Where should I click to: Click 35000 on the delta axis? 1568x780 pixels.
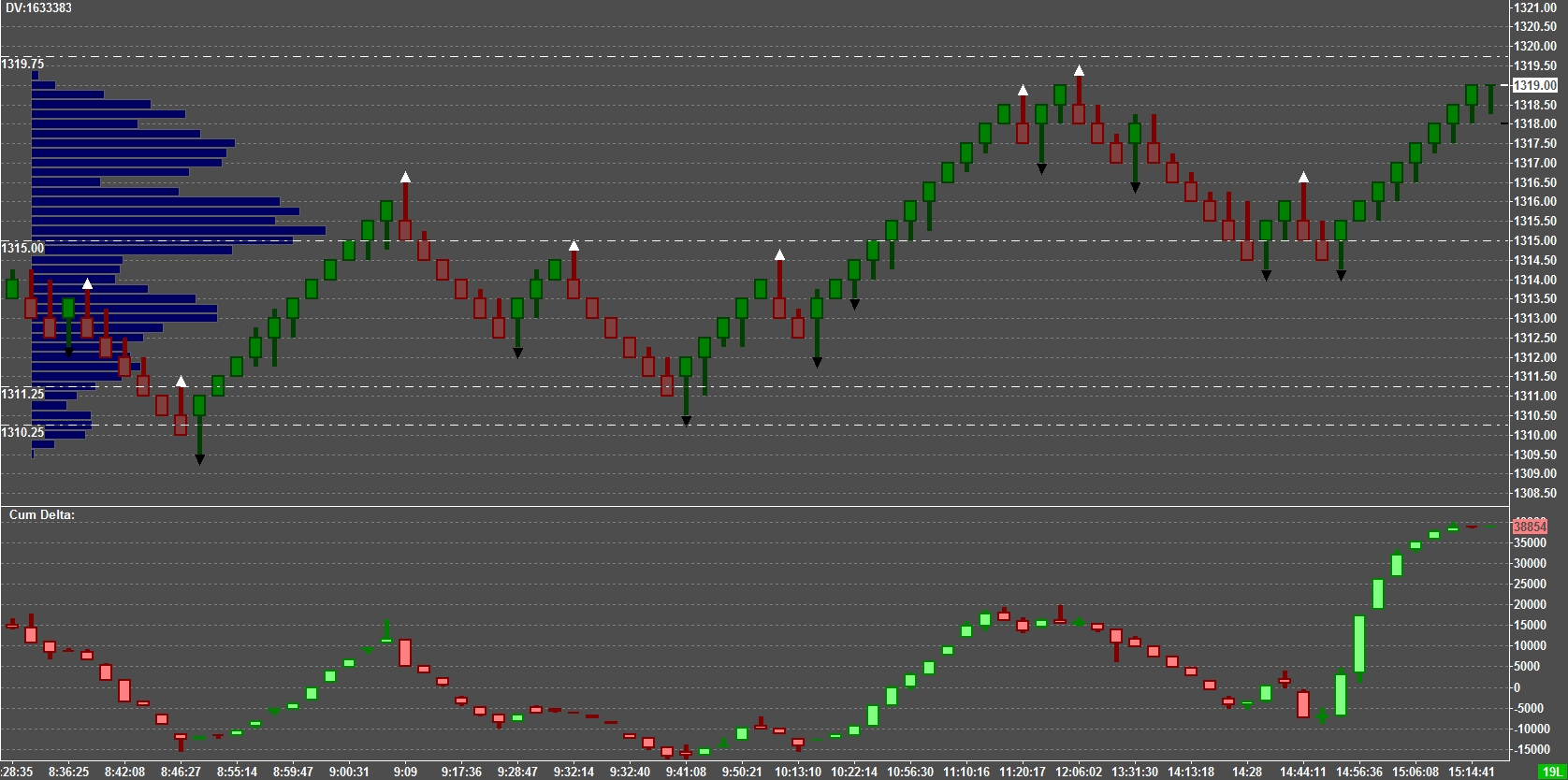(x=1531, y=542)
